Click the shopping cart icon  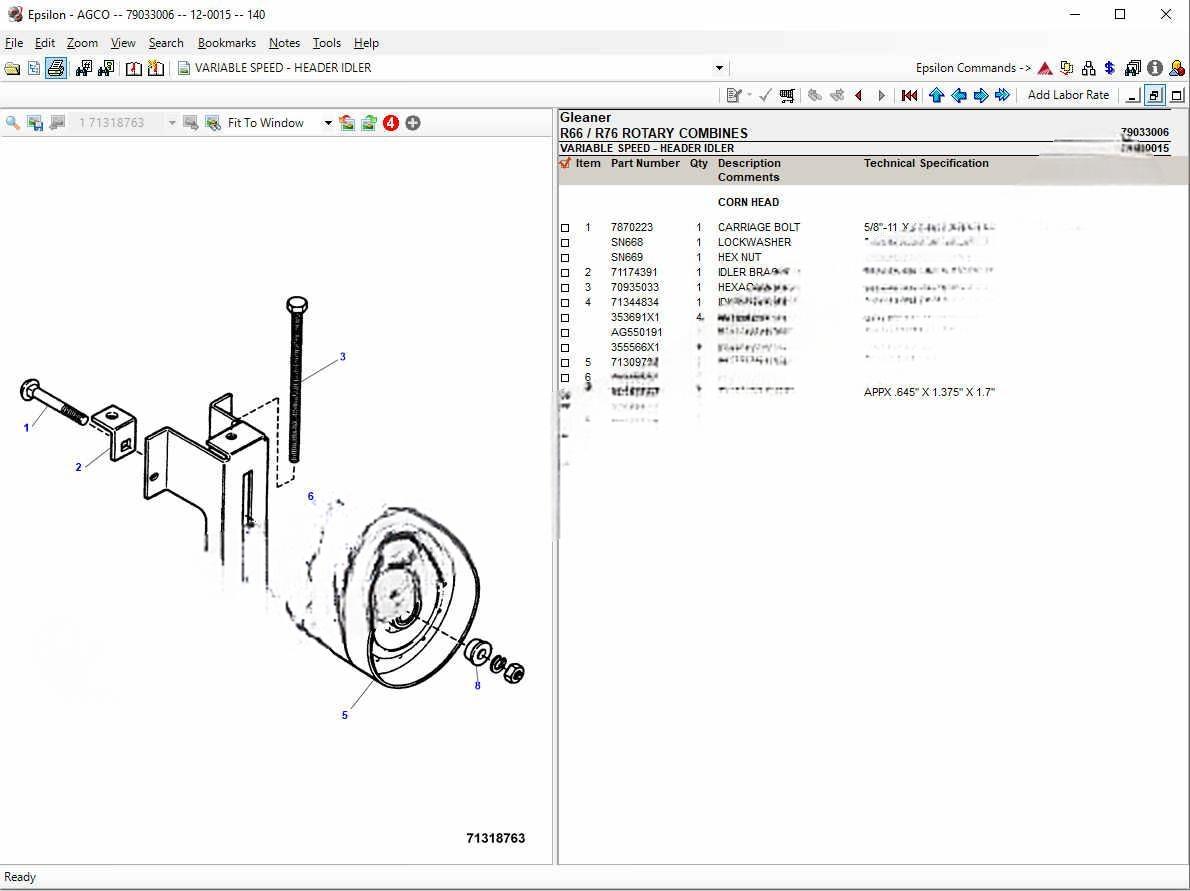coord(788,95)
